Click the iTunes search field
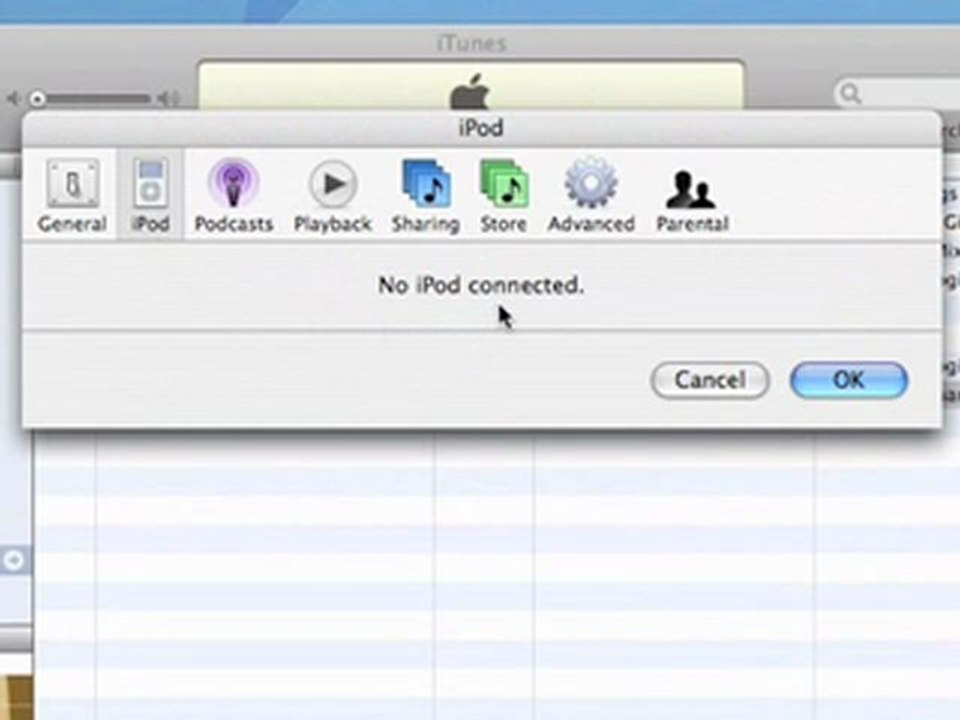 pyautogui.click(x=898, y=94)
